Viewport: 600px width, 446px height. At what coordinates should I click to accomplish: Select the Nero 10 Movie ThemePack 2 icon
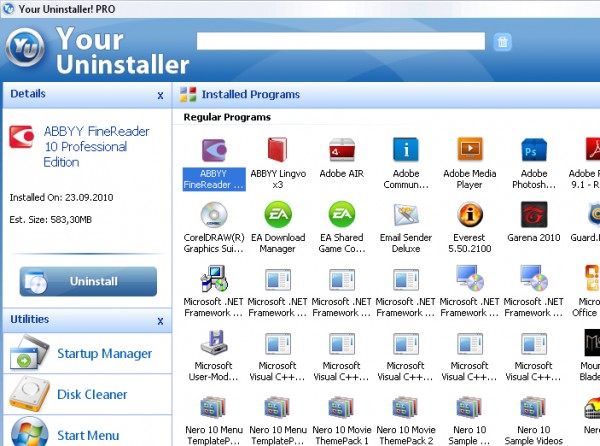pos(406,407)
